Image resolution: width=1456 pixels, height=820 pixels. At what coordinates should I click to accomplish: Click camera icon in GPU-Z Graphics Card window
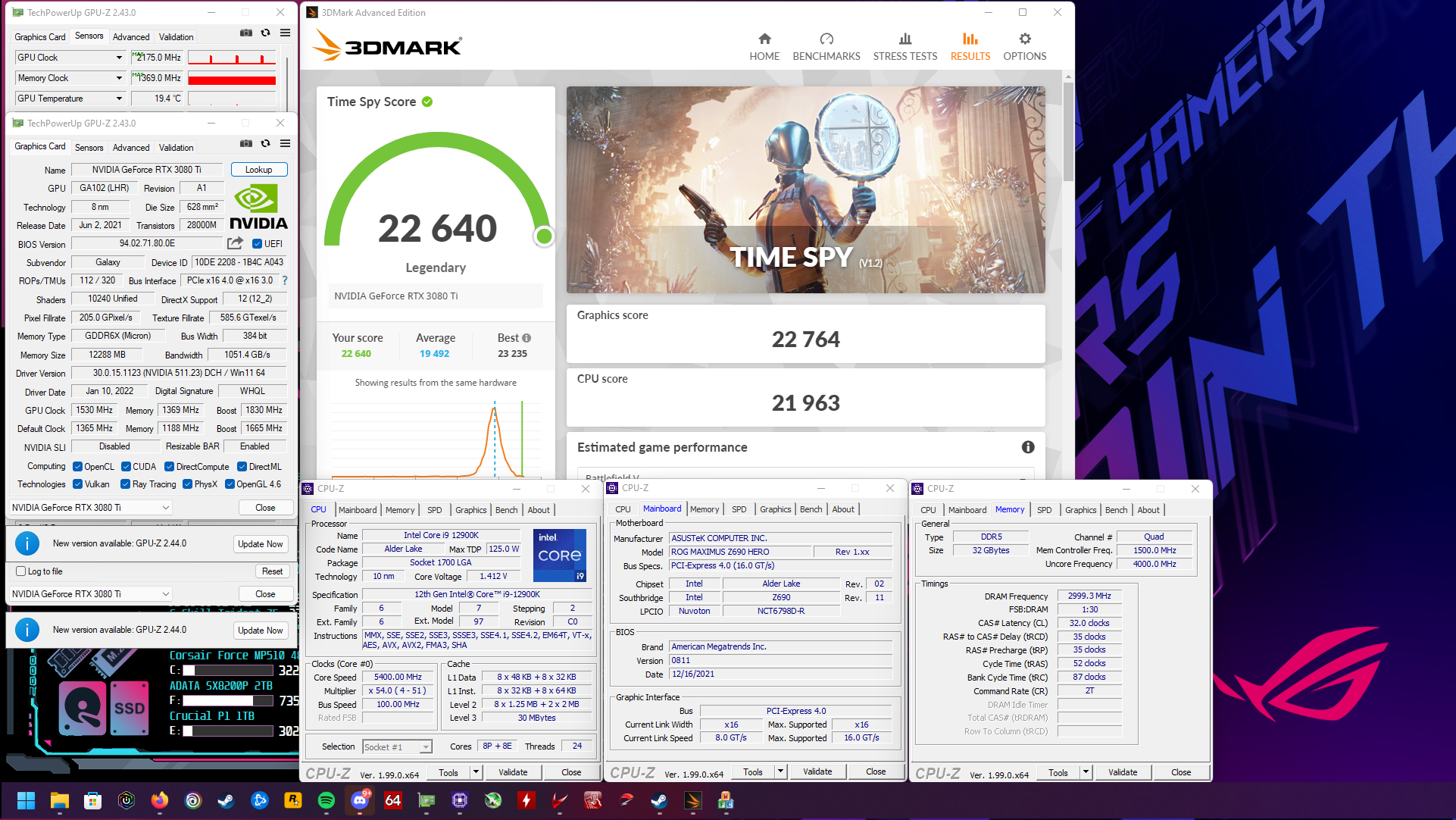pos(246,143)
